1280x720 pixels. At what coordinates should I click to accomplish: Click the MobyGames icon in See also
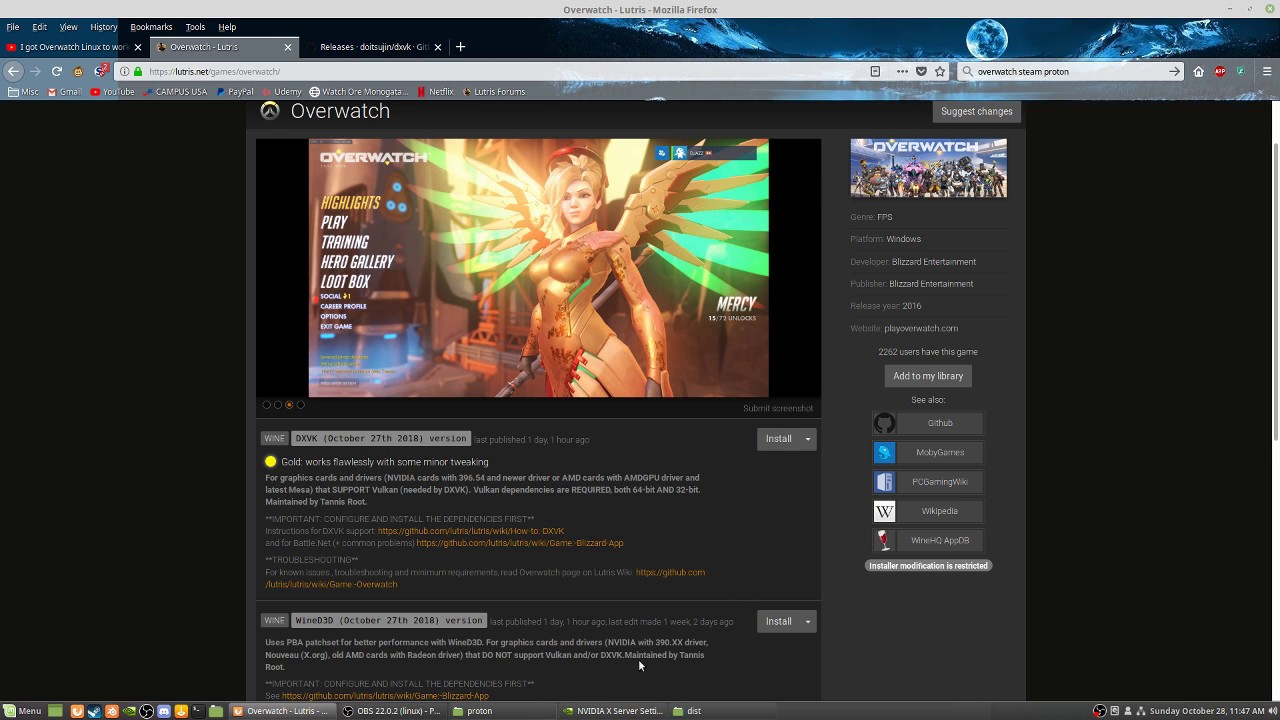pos(884,452)
